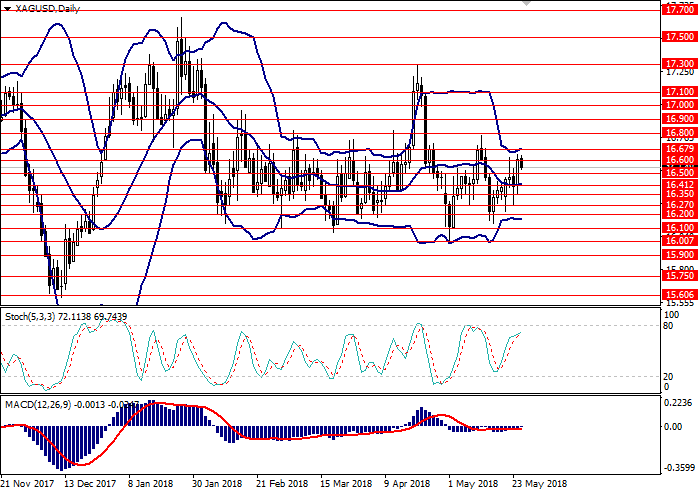Select the 16.679 price label
Image resolution: width=698 pixels, height=490 pixels.
coord(679,148)
